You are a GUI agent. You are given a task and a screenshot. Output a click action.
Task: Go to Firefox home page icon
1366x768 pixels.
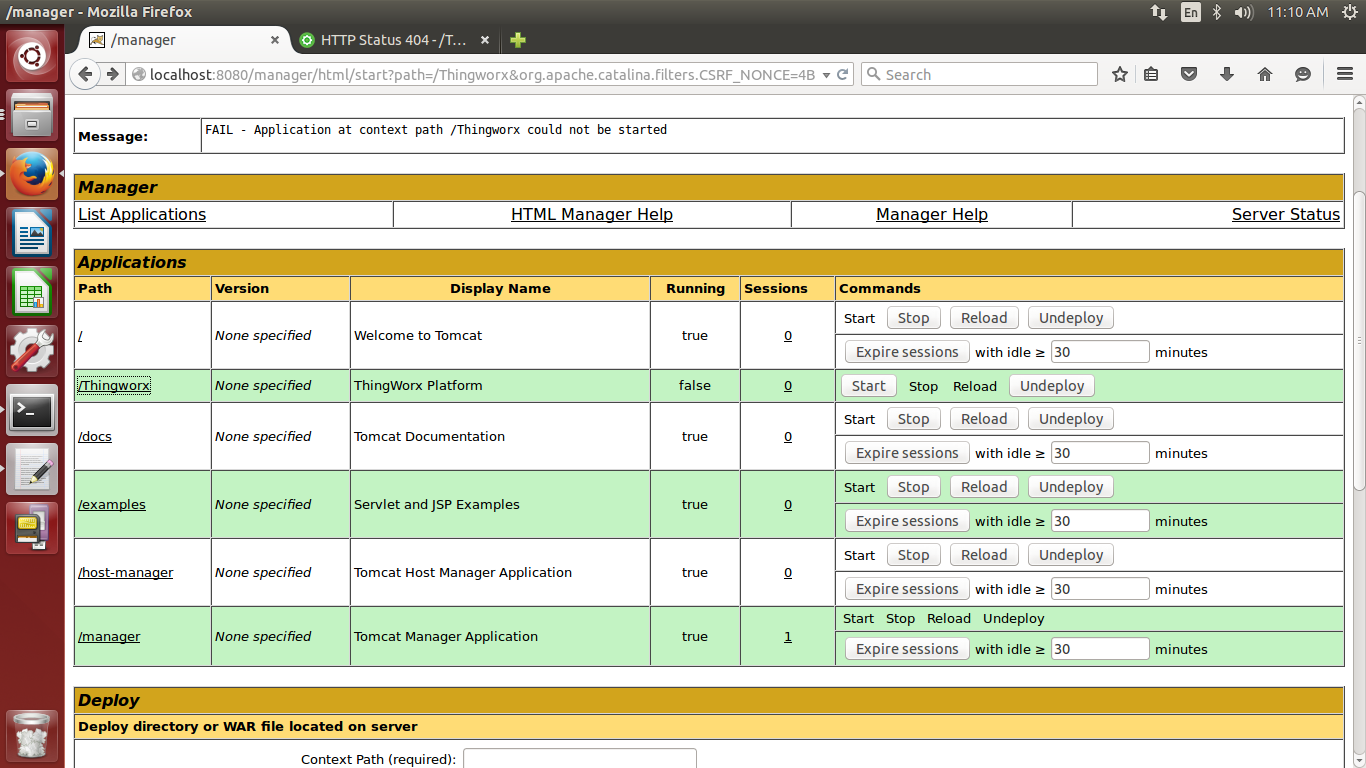tap(1265, 74)
